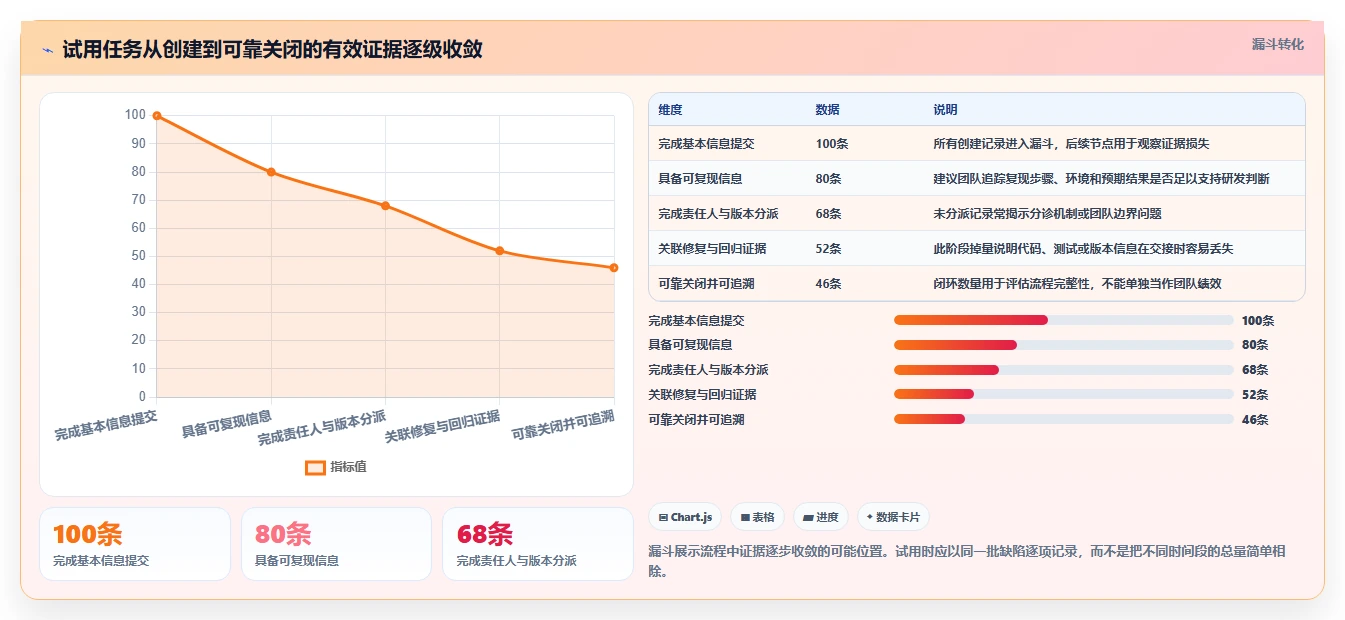
Task: Open the 68条 data card
Action: tap(538, 544)
